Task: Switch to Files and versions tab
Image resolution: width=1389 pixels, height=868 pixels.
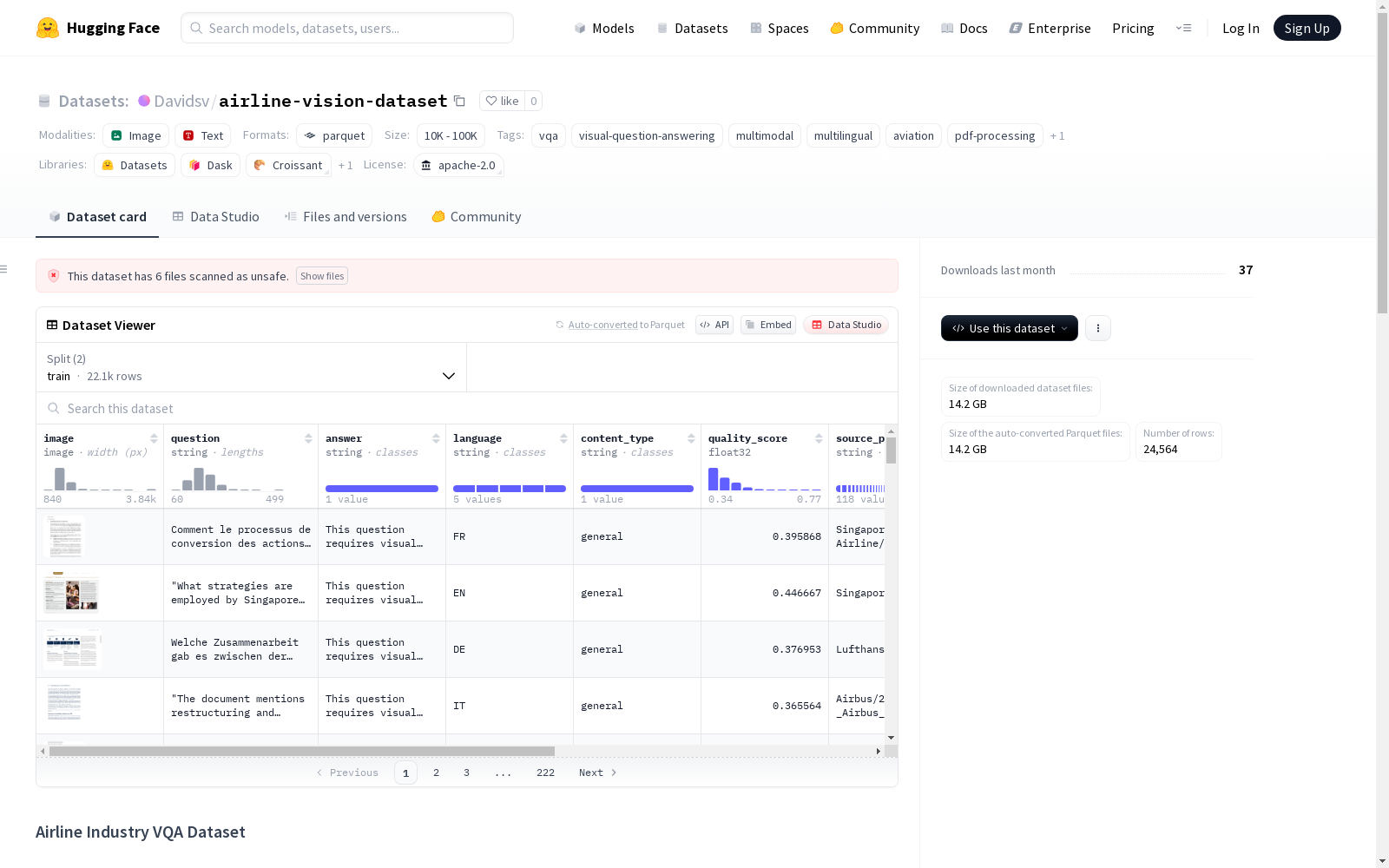Action: [346, 217]
